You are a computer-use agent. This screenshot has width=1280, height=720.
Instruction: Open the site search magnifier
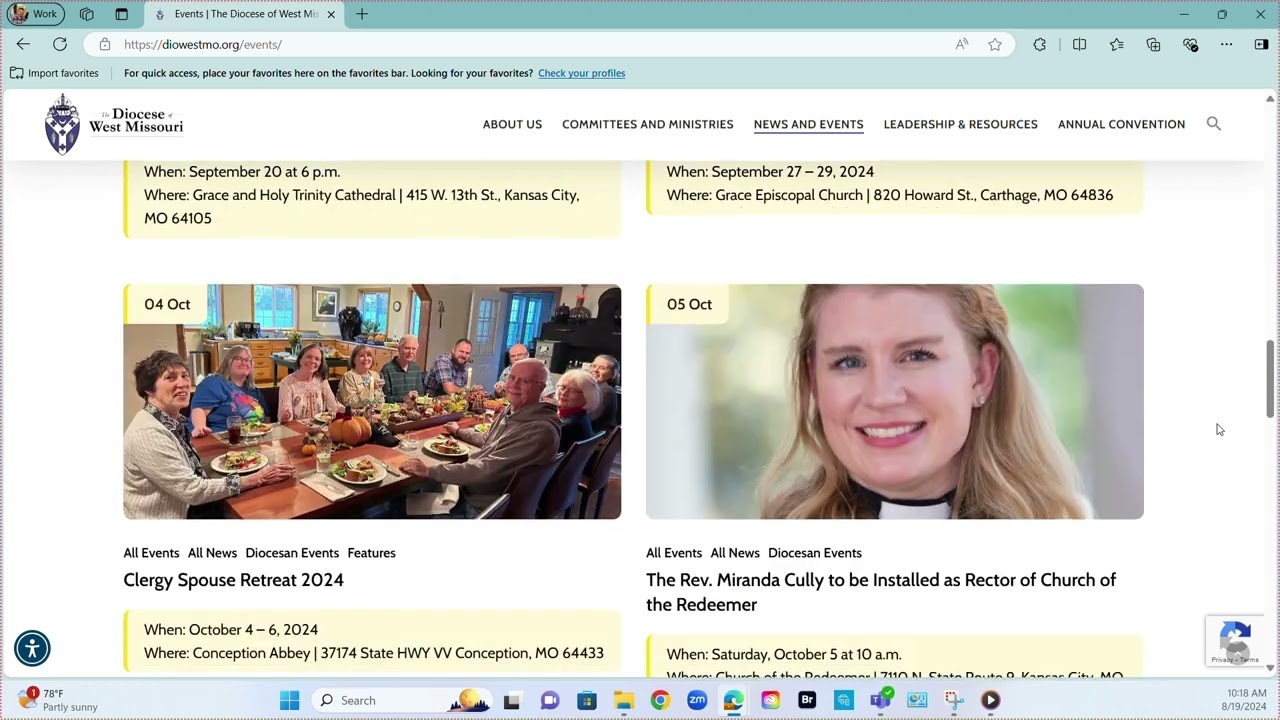(1214, 124)
